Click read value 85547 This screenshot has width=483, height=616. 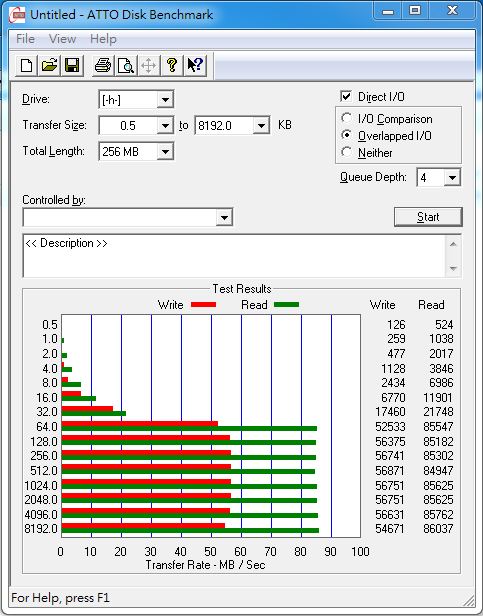coord(438,427)
